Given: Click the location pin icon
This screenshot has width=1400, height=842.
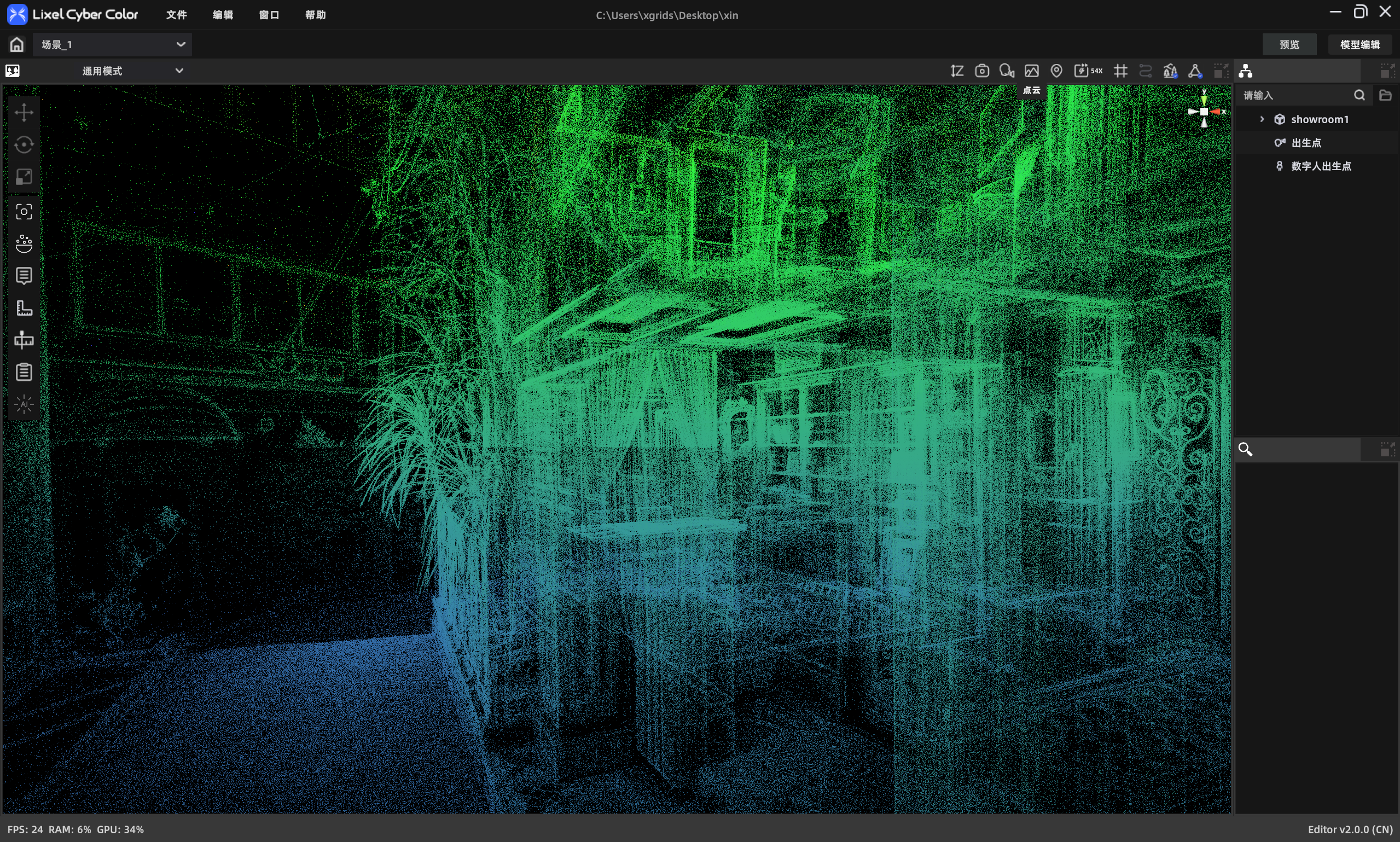Looking at the screenshot, I should (x=1056, y=71).
